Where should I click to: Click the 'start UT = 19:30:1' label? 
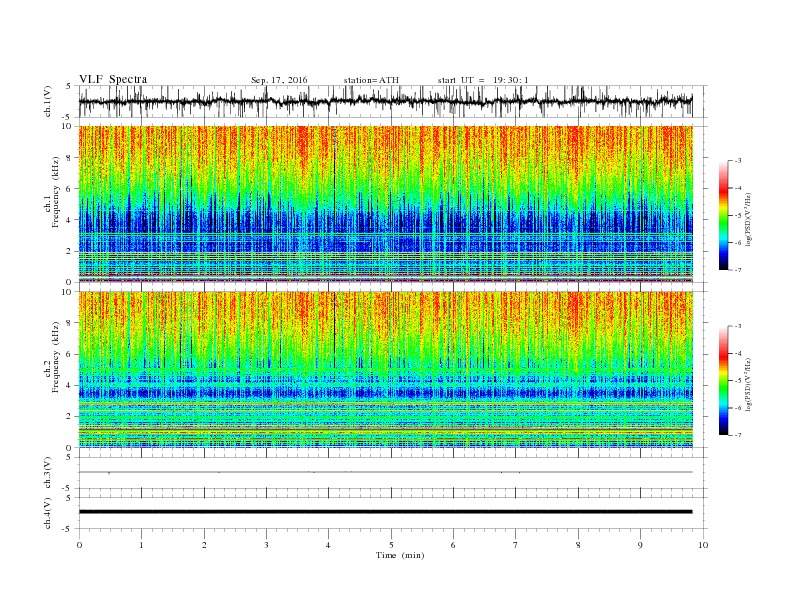(483, 80)
